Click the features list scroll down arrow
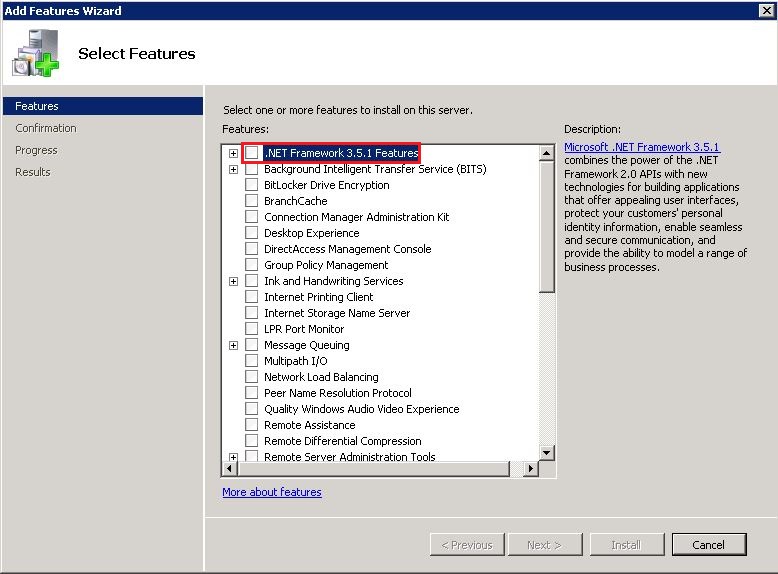The width and height of the screenshot is (778, 574). coord(546,452)
